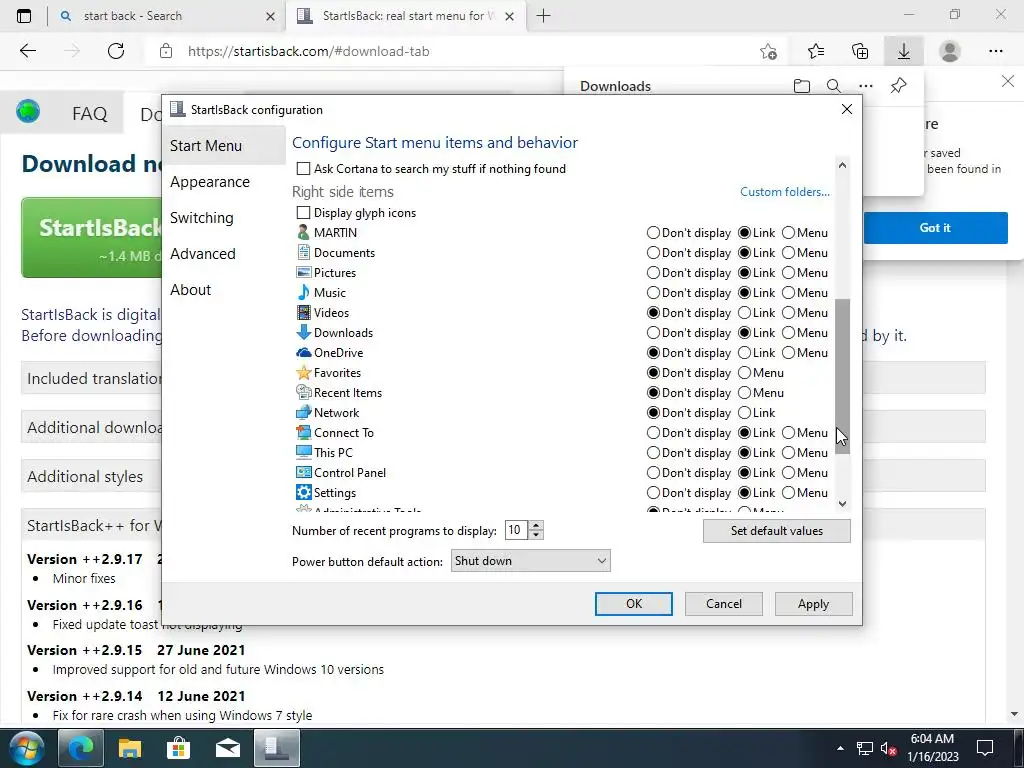Open Mail app from taskbar
Image resolution: width=1024 pixels, height=768 pixels.
click(x=227, y=748)
